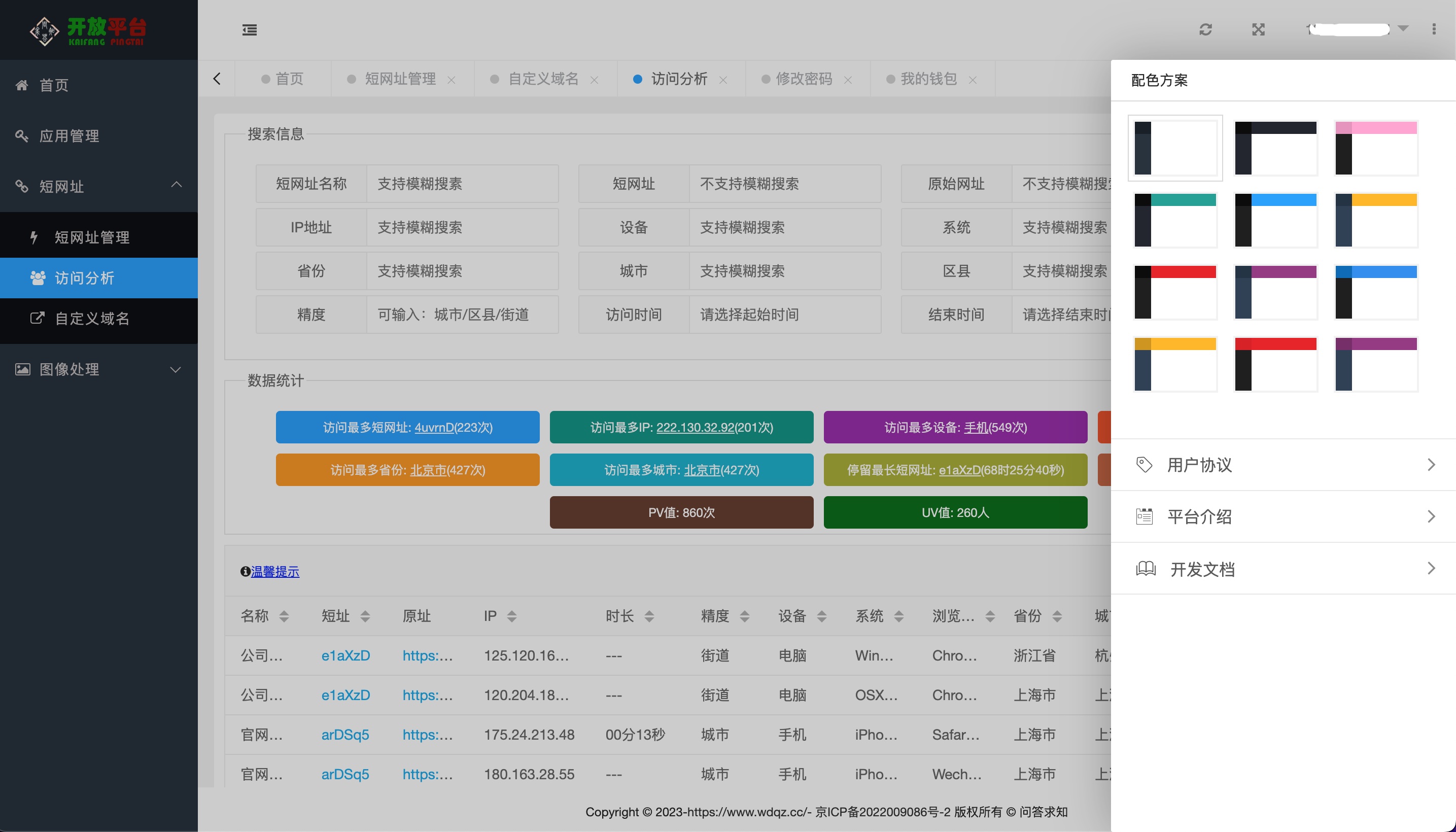Open 首页 home item in sidebar

pos(54,85)
